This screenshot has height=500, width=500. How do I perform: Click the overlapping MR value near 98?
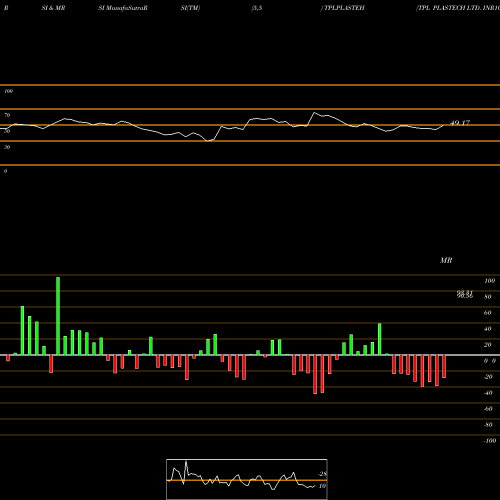coord(465,294)
